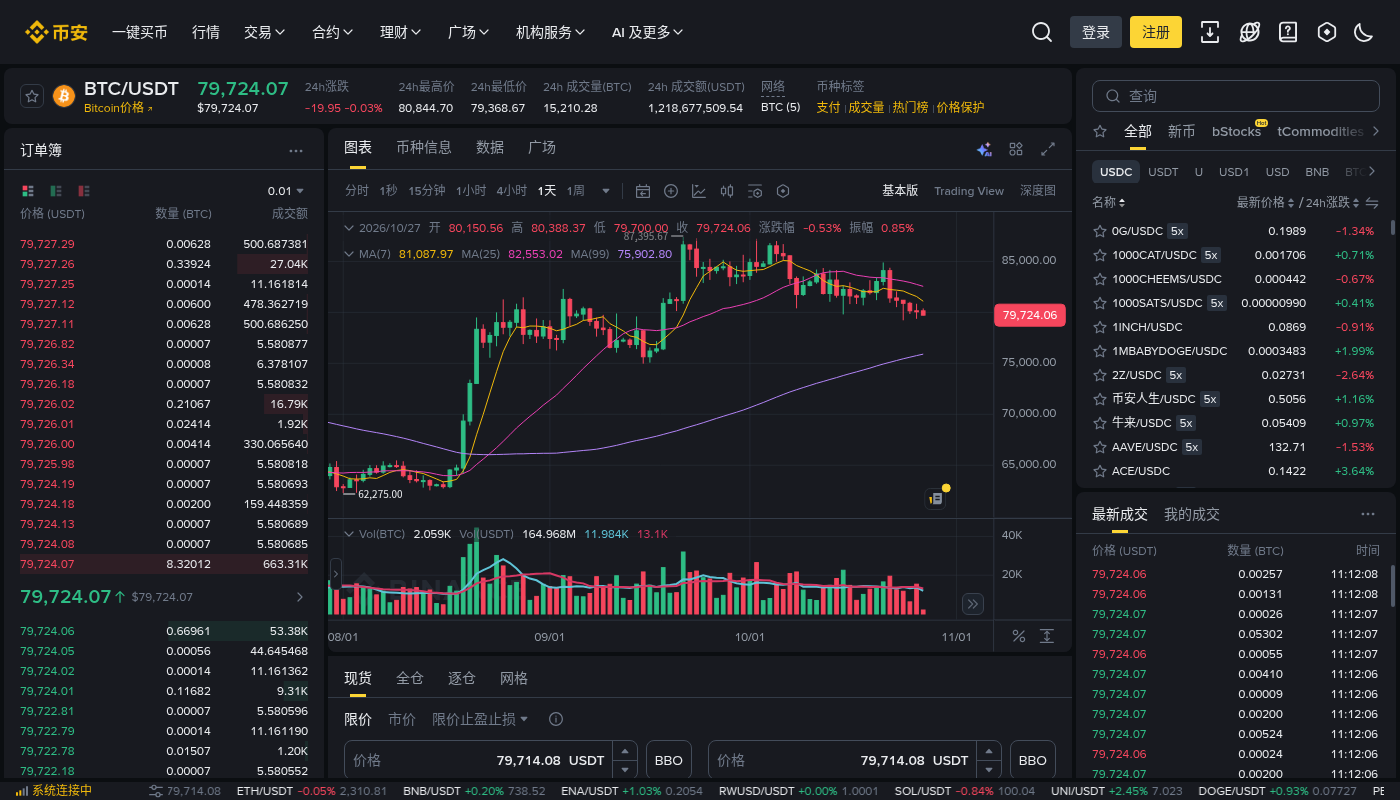Click the plus-circle compare icon in chart toolbar
The width and height of the screenshot is (1400, 800).
[x=671, y=191]
